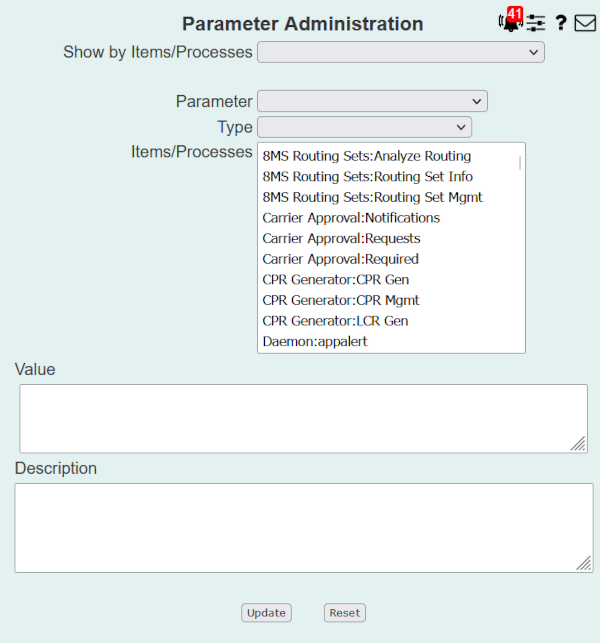The width and height of the screenshot is (600, 643).
Task: Select Carrier Approval:Required list item
Action: pyautogui.click(x=340, y=259)
